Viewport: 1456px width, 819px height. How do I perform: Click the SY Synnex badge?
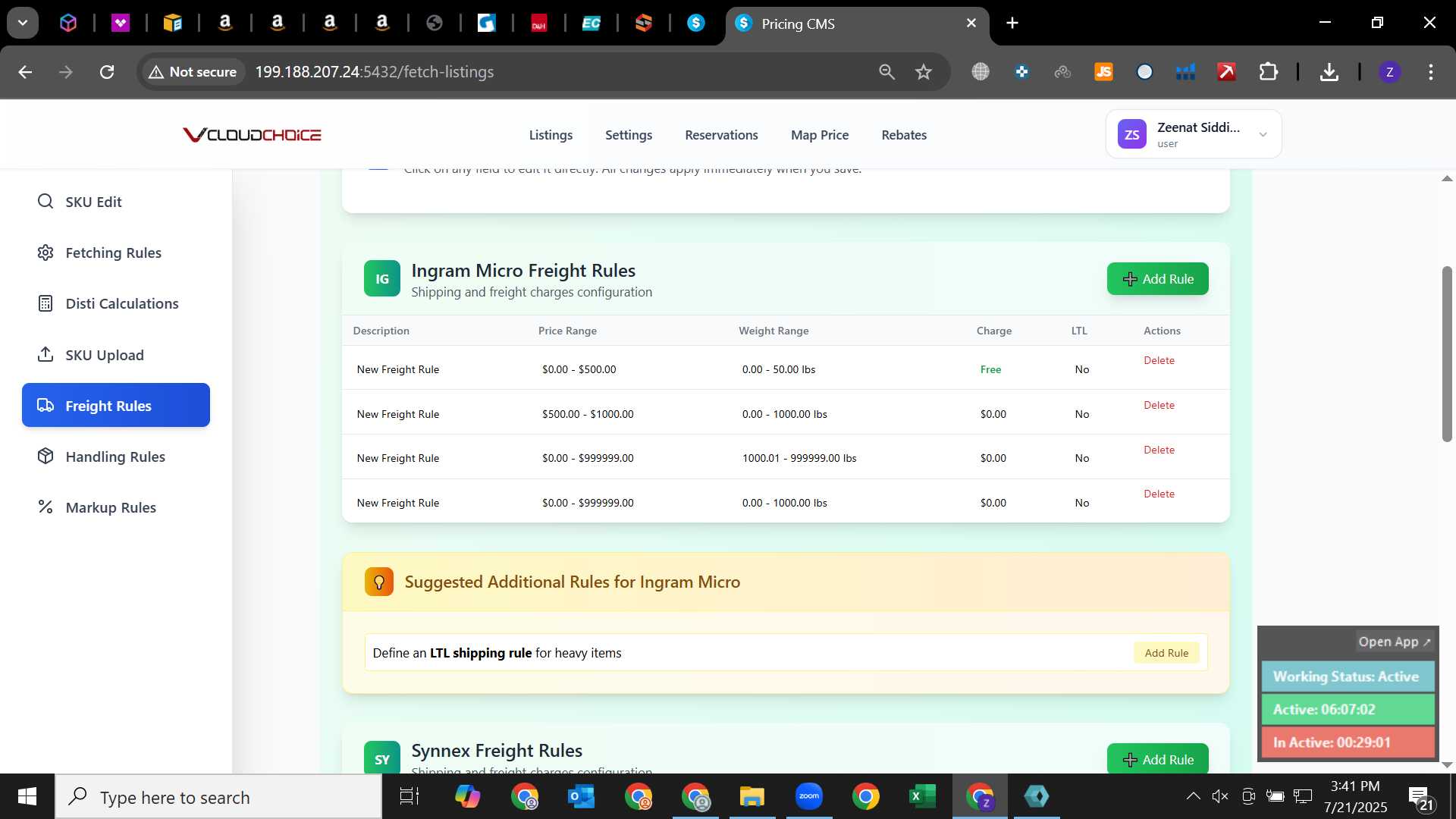[x=382, y=758]
